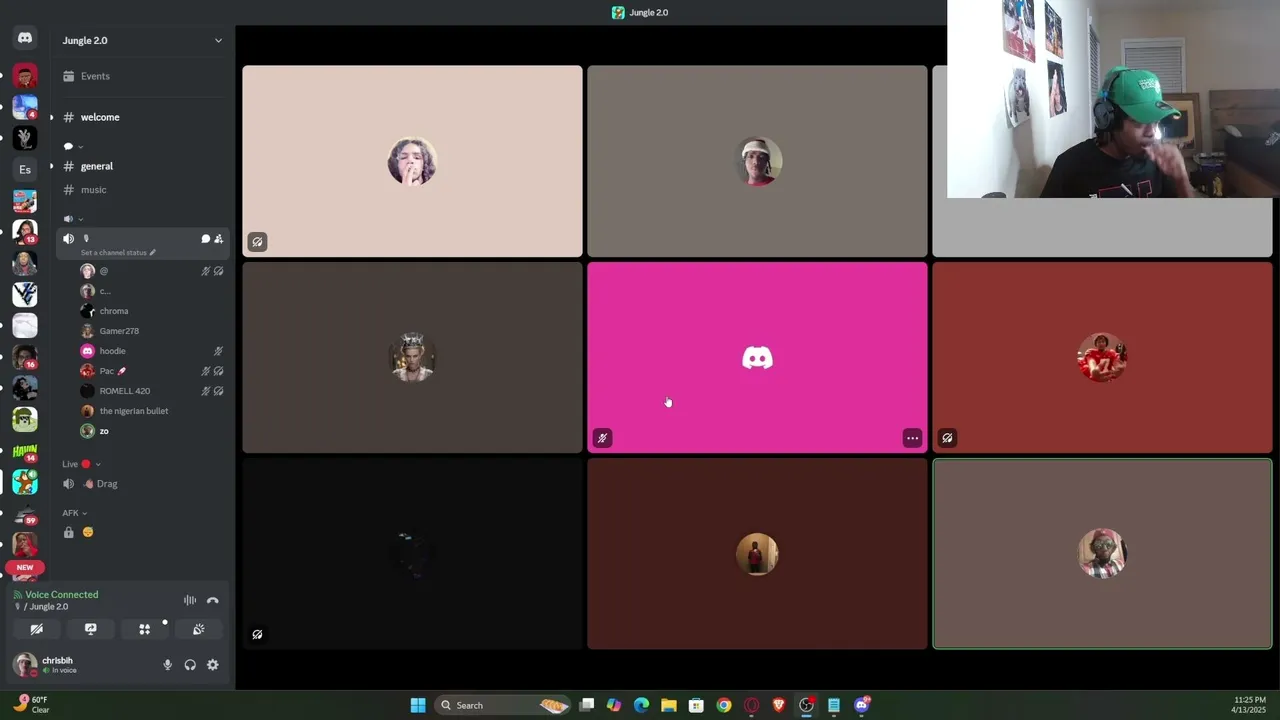This screenshot has width=1280, height=720.
Task: Open more options on the pink hoodie tile
Action: pyautogui.click(x=912, y=438)
